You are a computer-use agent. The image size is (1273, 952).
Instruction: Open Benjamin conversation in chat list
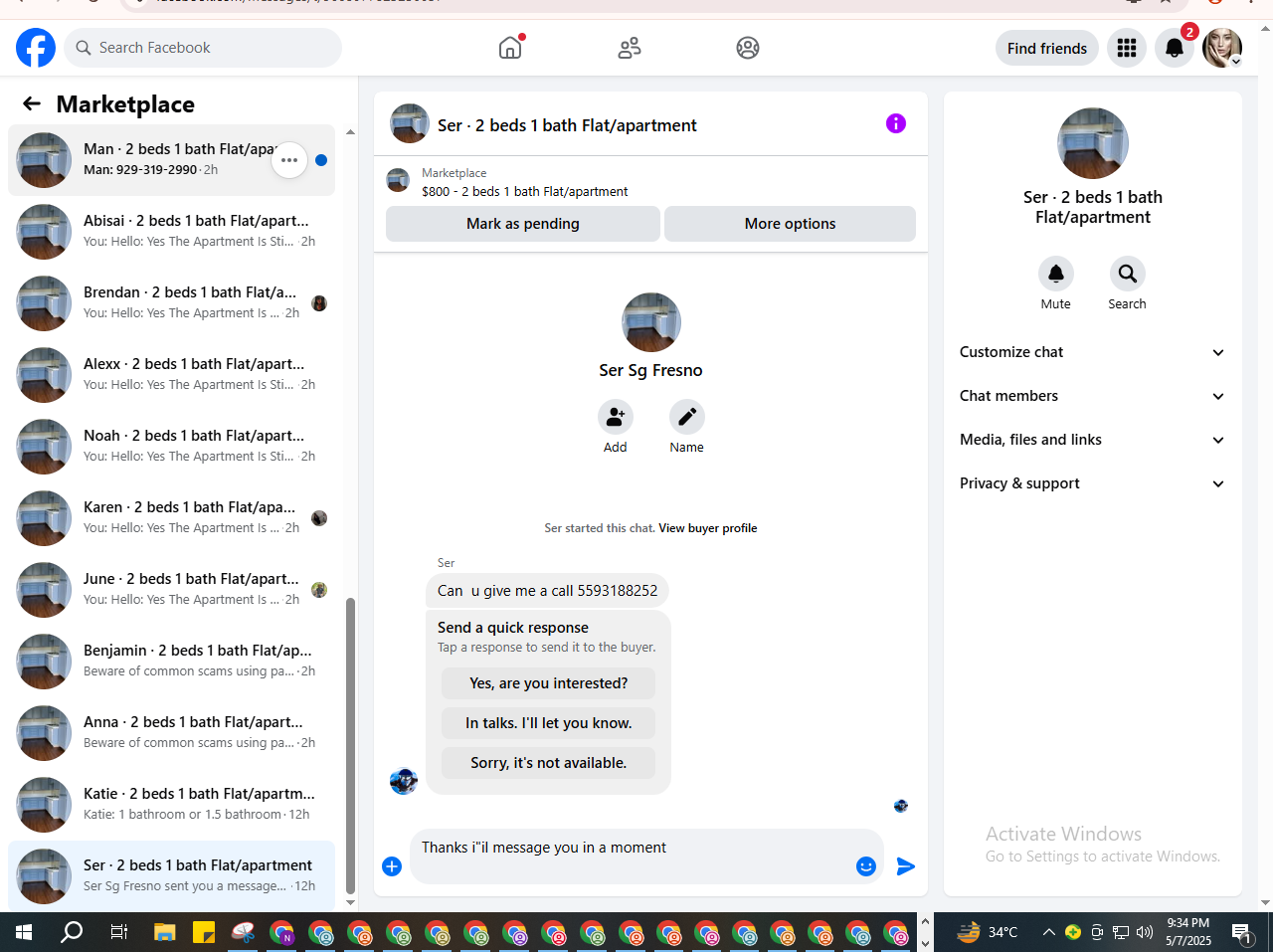[171, 662]
